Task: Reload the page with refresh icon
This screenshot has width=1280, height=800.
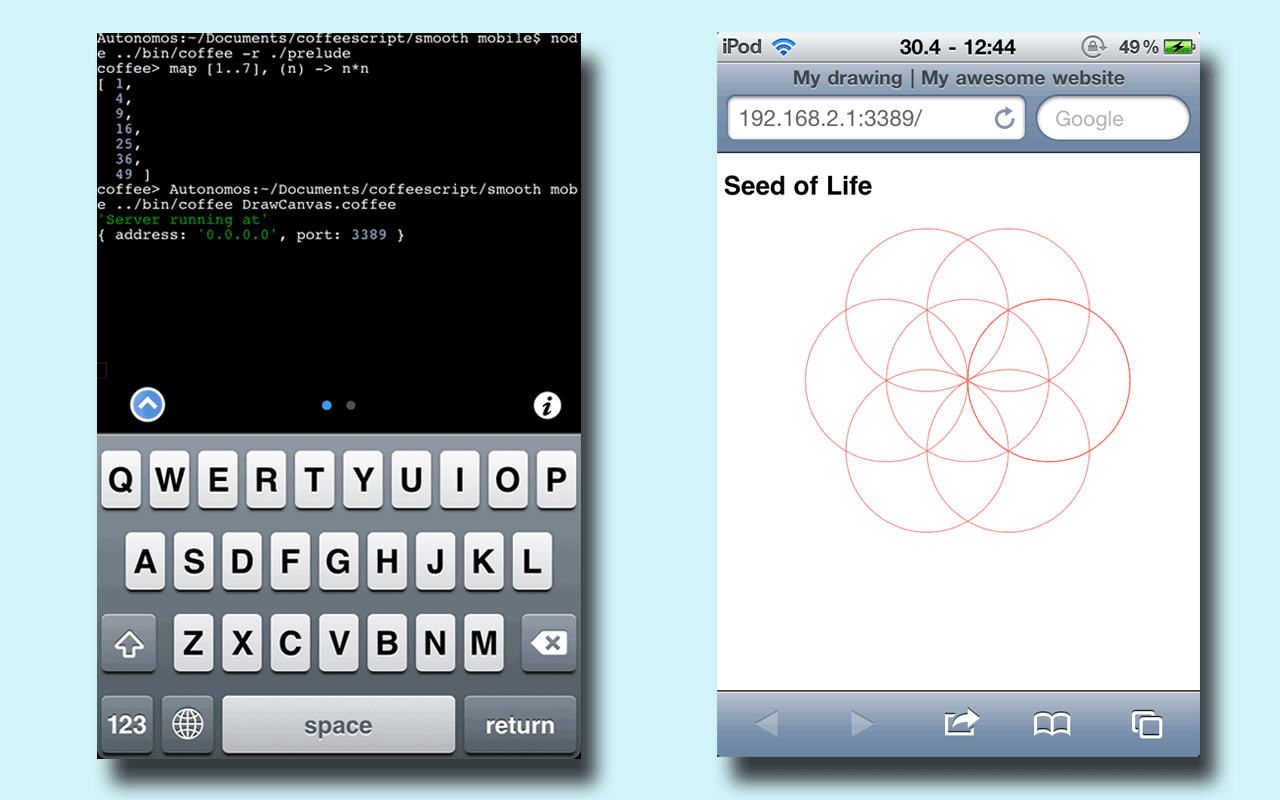Action: (x=1004, y=119)
